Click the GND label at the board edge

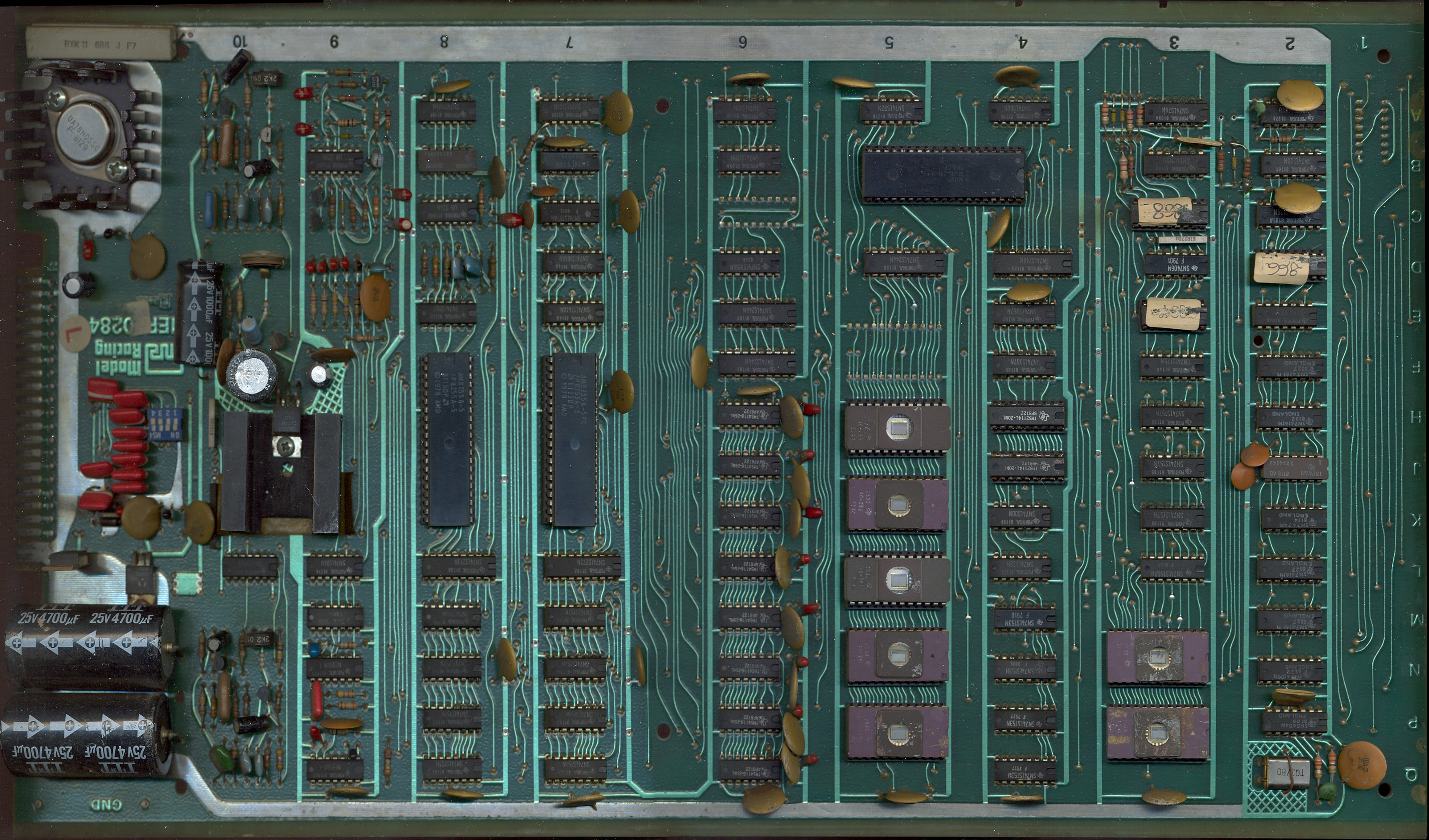[x=106, y=805]
